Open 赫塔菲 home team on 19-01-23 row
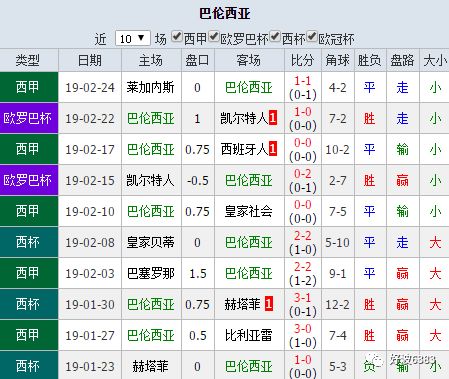Viewport: 449px width, 379px height. coord(151,366)
